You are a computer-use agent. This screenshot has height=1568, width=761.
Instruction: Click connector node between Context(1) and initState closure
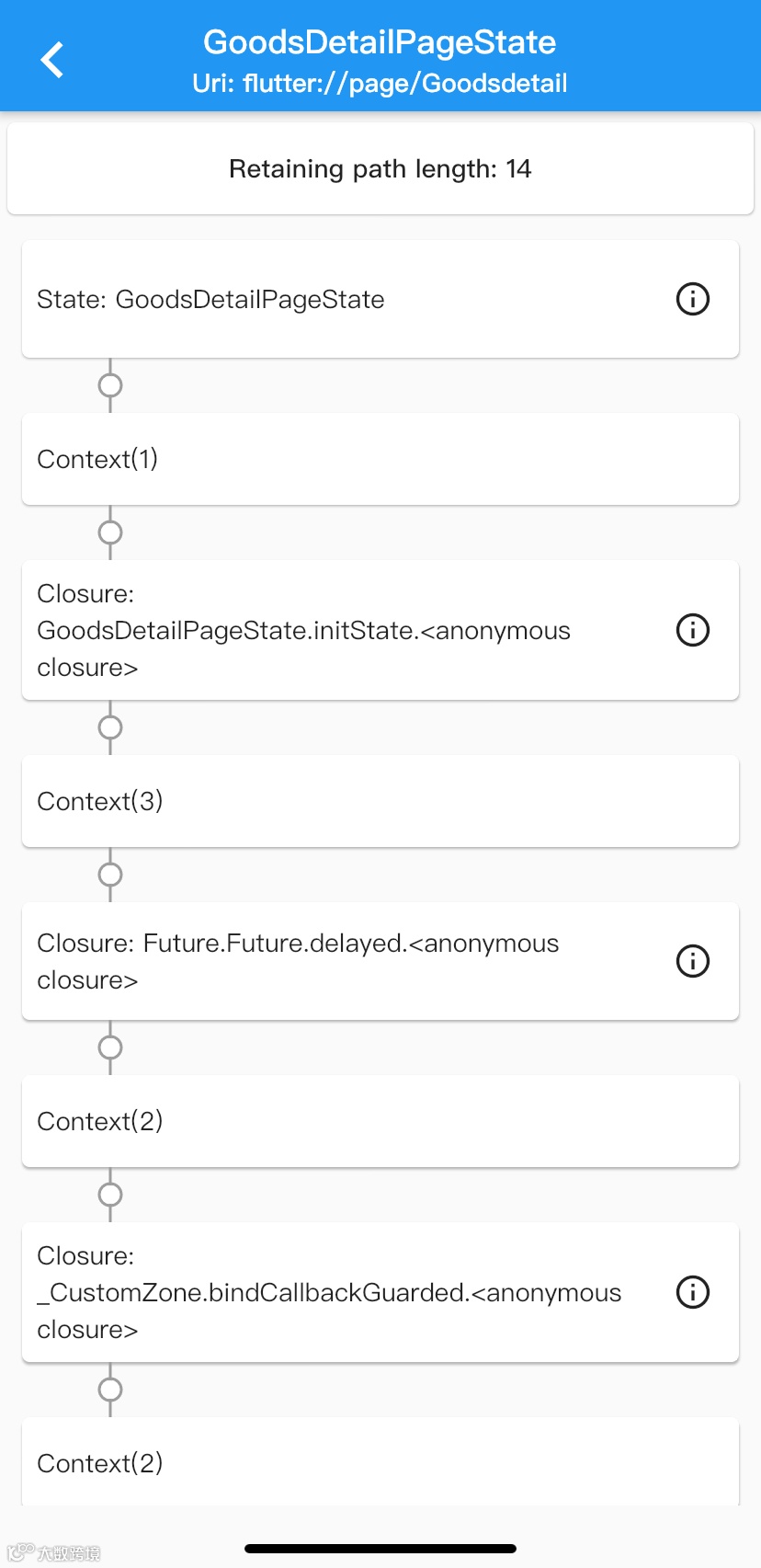[110, 532]
